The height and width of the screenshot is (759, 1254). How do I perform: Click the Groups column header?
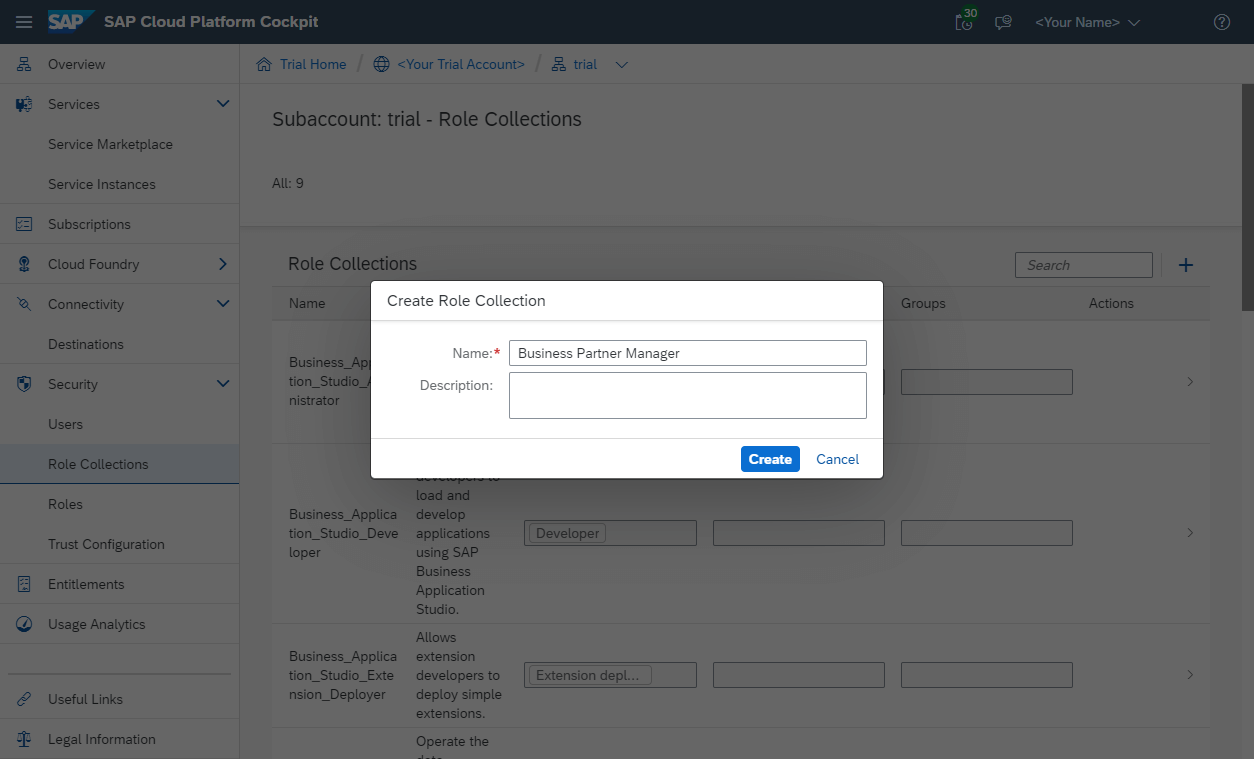[923, 303]
